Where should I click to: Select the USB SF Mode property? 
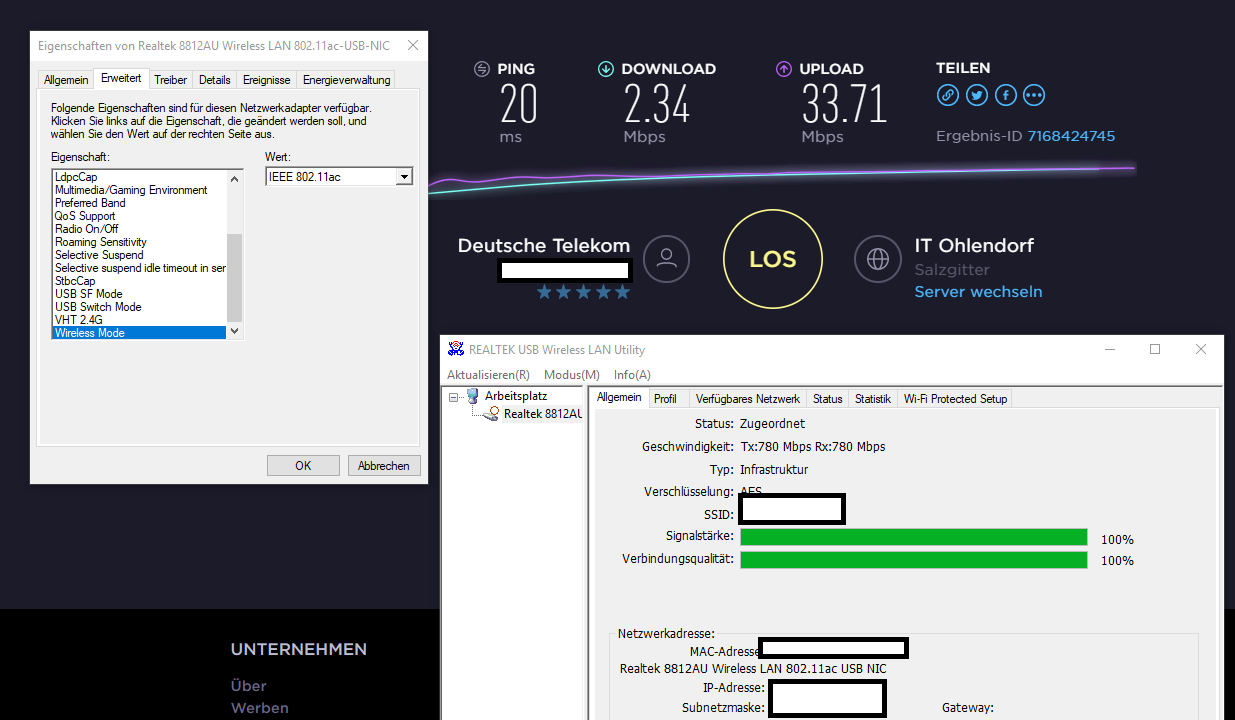click(x=139, y=294)
